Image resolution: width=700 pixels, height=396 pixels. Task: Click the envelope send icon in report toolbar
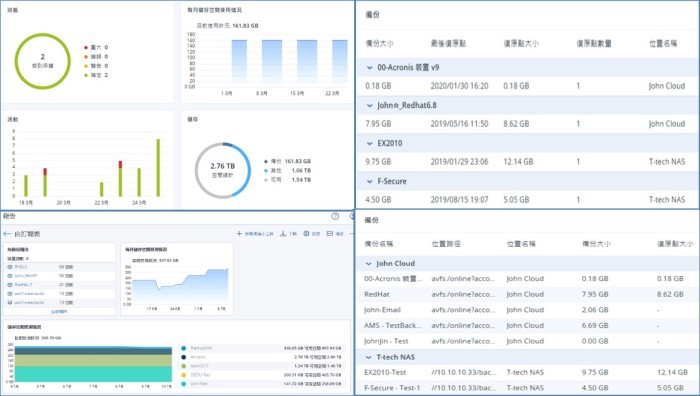329,233
